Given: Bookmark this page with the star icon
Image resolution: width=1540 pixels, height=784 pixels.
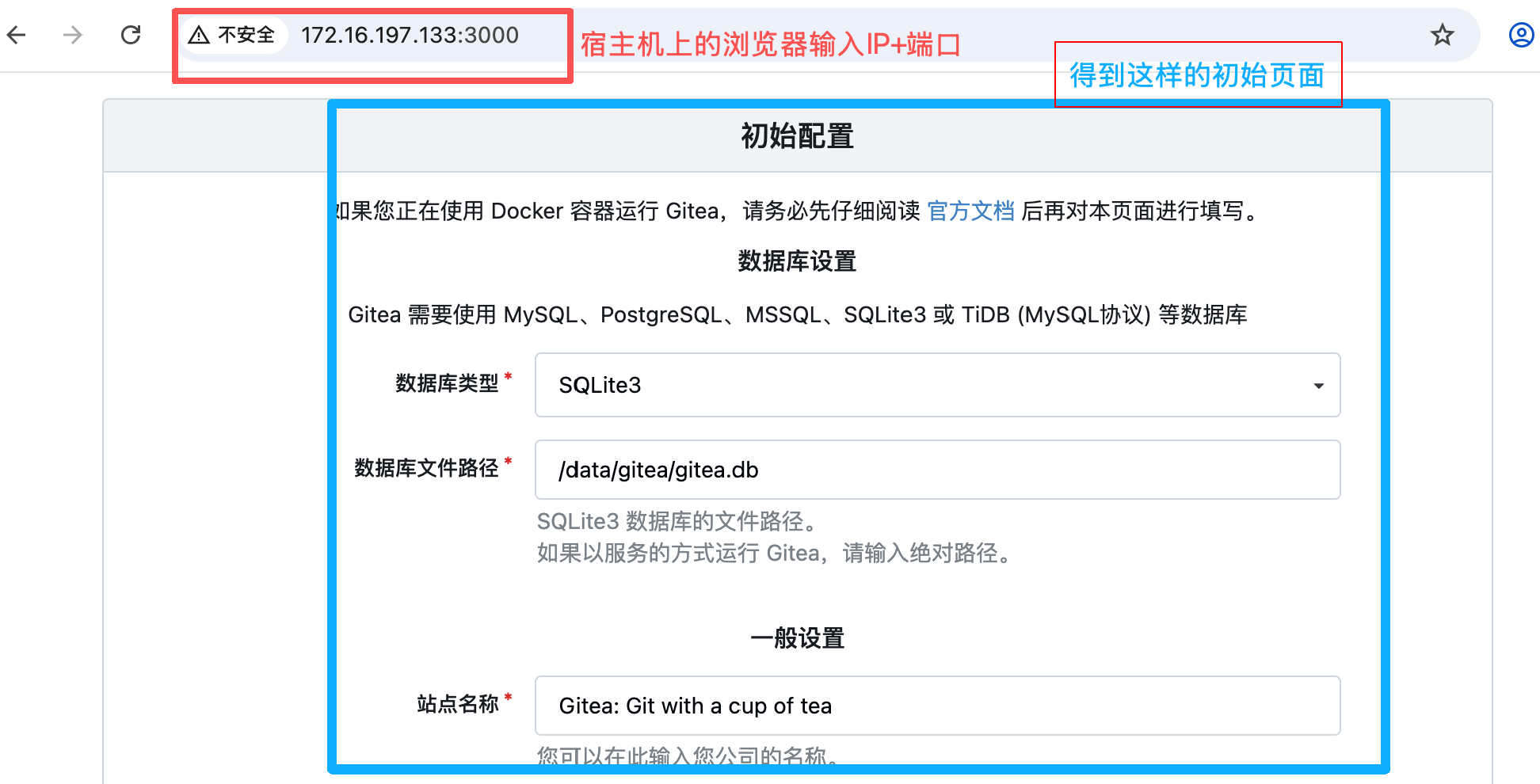Looking at the screenshot, I should point(1442,35).
